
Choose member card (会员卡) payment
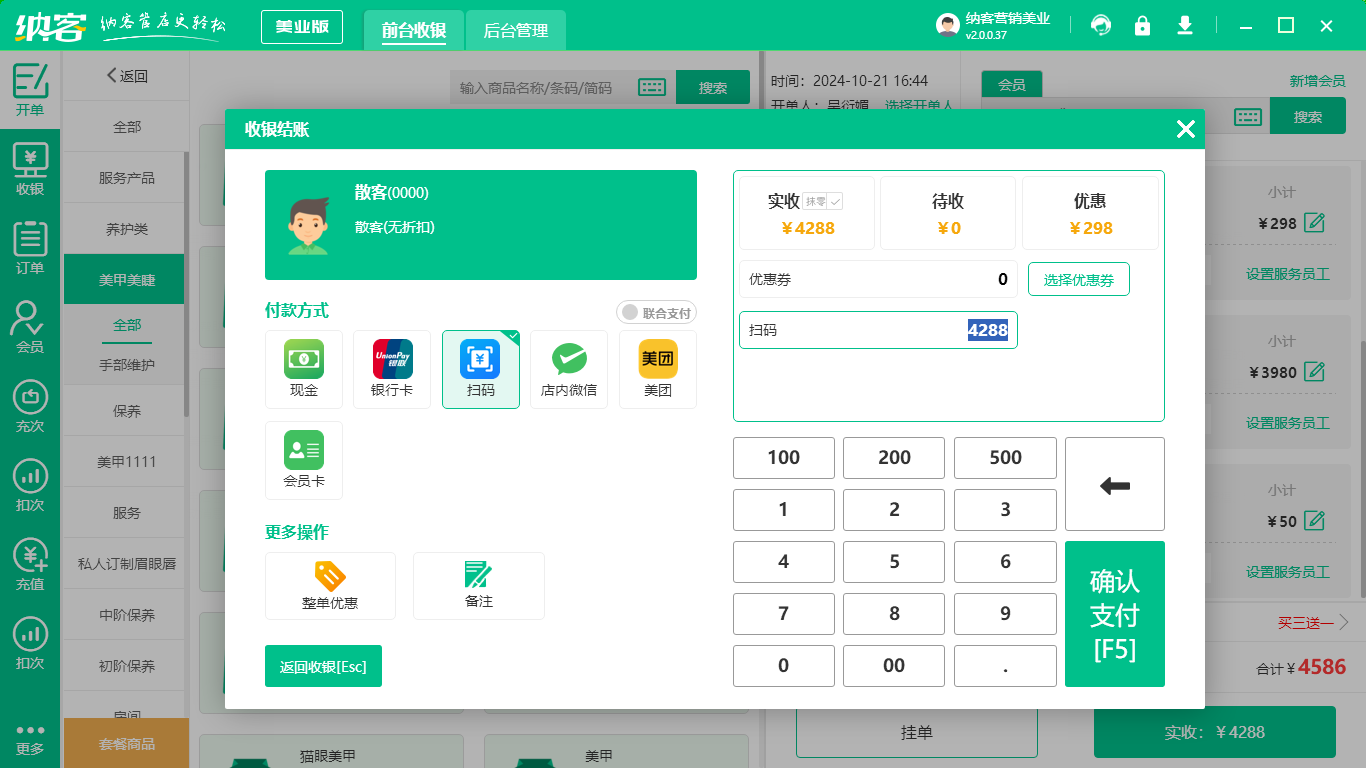tap(304, 460)
